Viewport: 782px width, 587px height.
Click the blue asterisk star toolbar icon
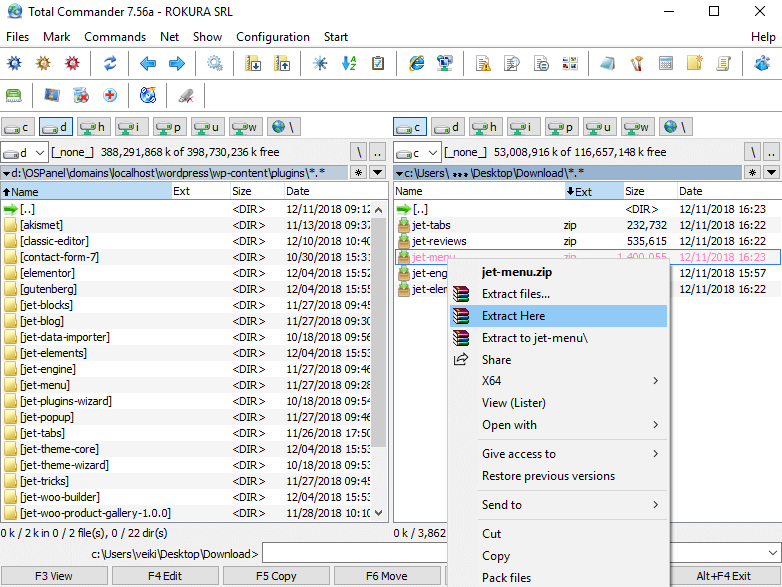pos(320,63)
